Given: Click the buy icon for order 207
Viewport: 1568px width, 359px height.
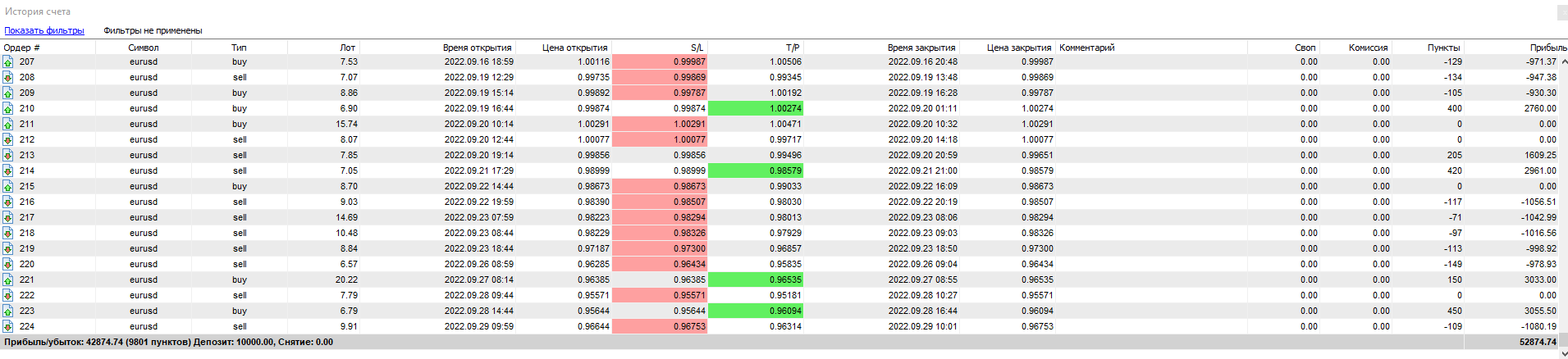Looking at the screenshot, I should pyautogui.click(x=7, y=61).
